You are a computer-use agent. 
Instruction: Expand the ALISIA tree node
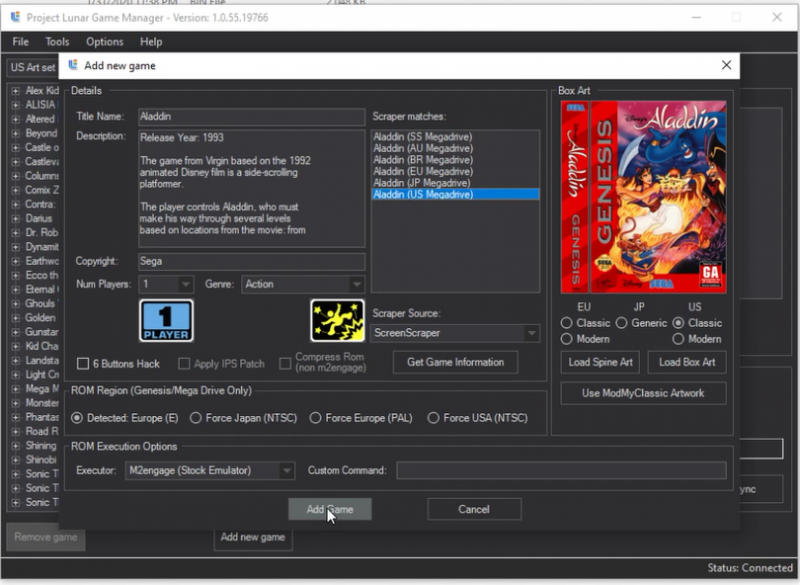tap(15, 105)
